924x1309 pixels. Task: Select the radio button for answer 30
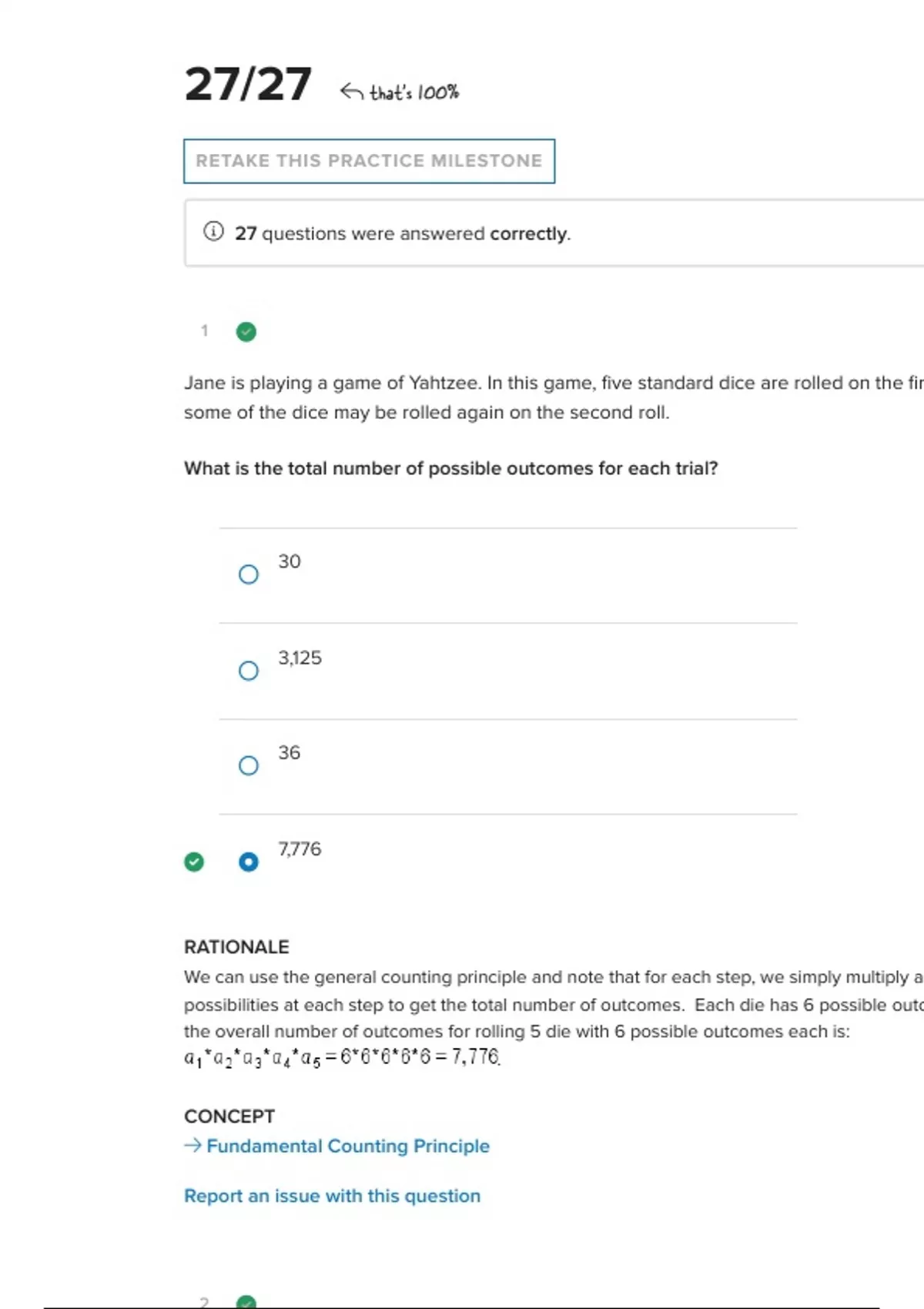pyautogui.click(x=249, y=574)
